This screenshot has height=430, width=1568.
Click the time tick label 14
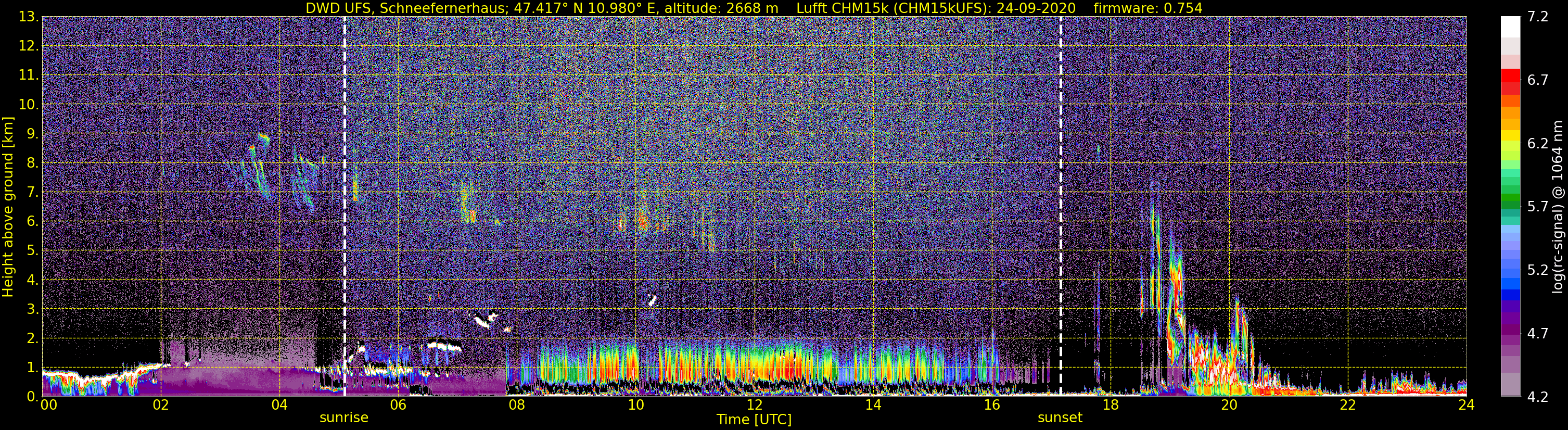pos(873,405)
